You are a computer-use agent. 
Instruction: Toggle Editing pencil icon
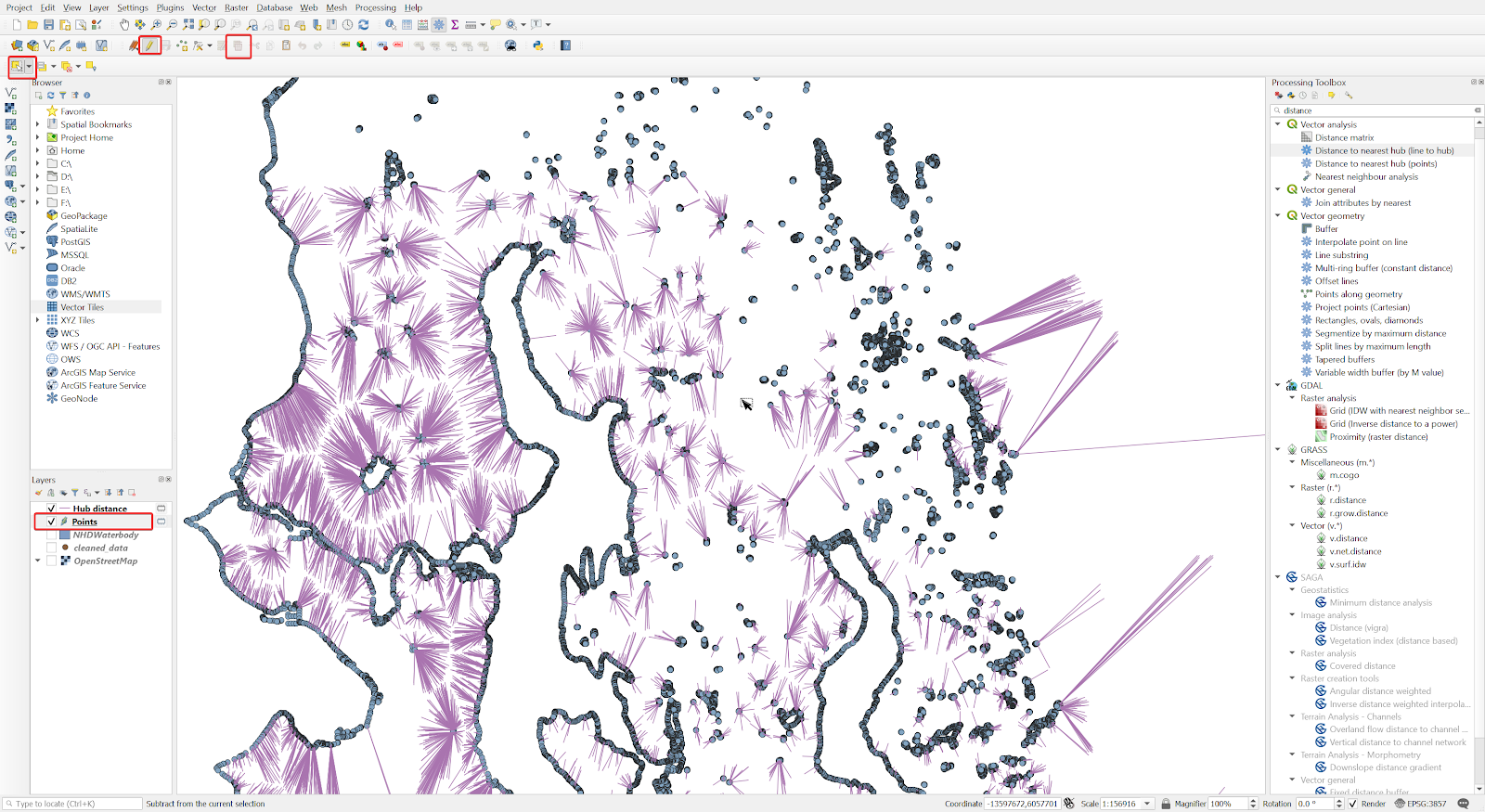(x=149, y=45)
